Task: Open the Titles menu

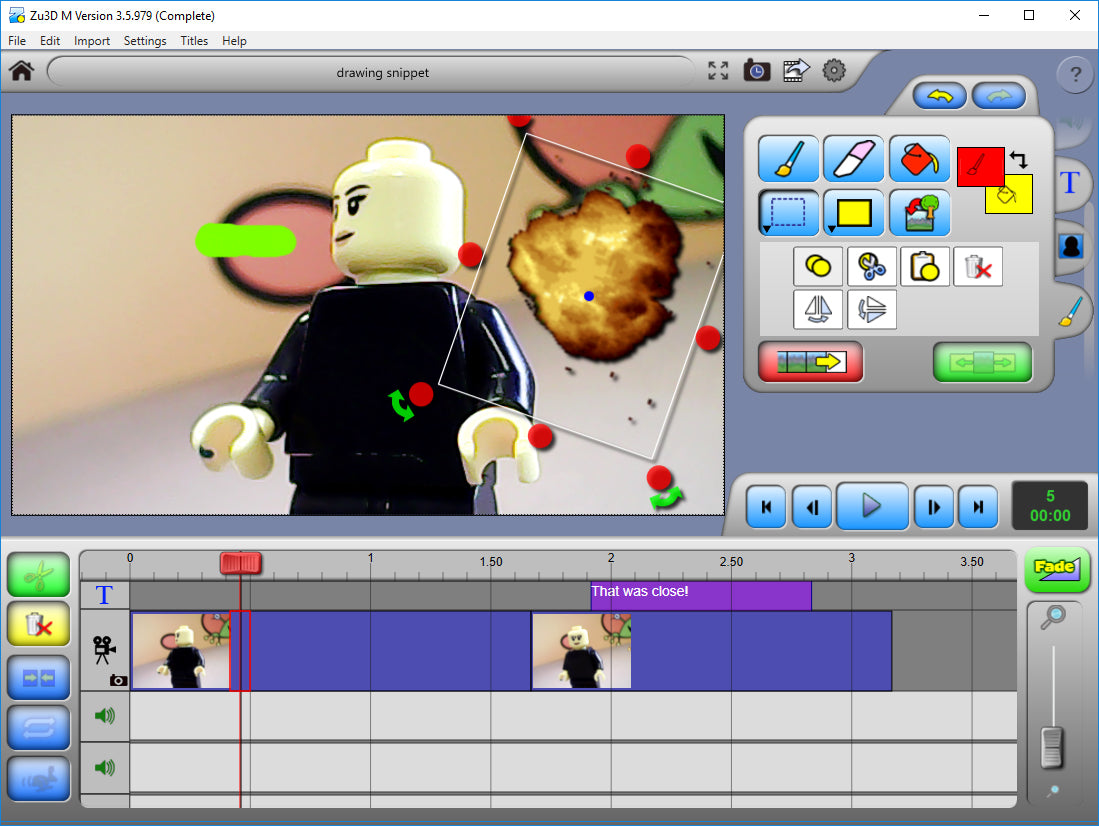Action: [x=194, y=41]
